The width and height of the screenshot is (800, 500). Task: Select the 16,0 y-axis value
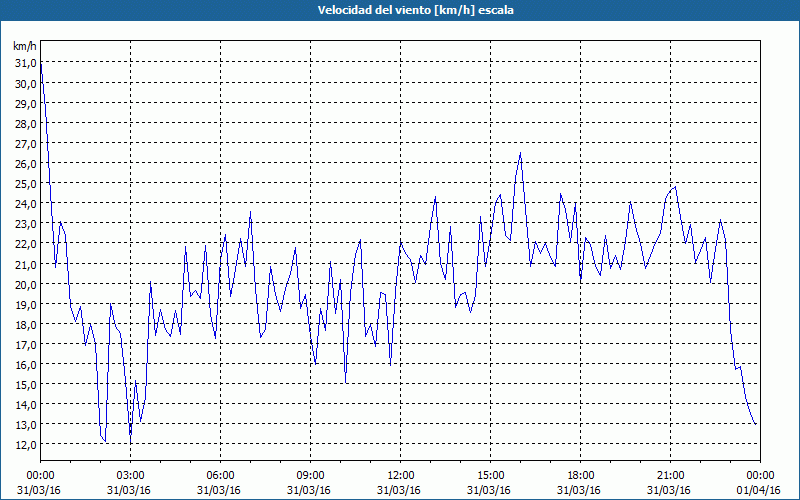[26, 365]
